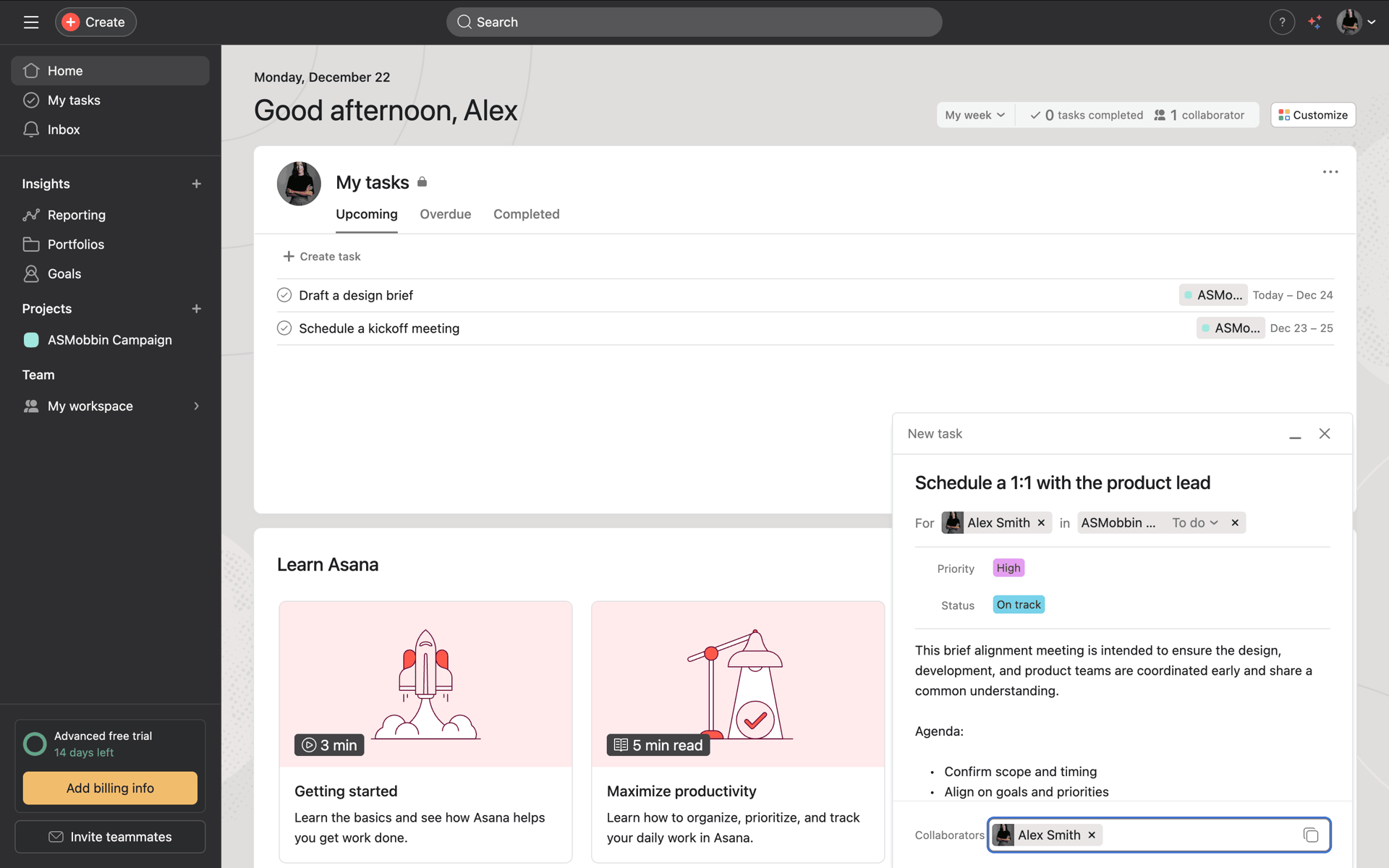
Task: Remove assignee Alex Smith
Action: coord(1041,523)
